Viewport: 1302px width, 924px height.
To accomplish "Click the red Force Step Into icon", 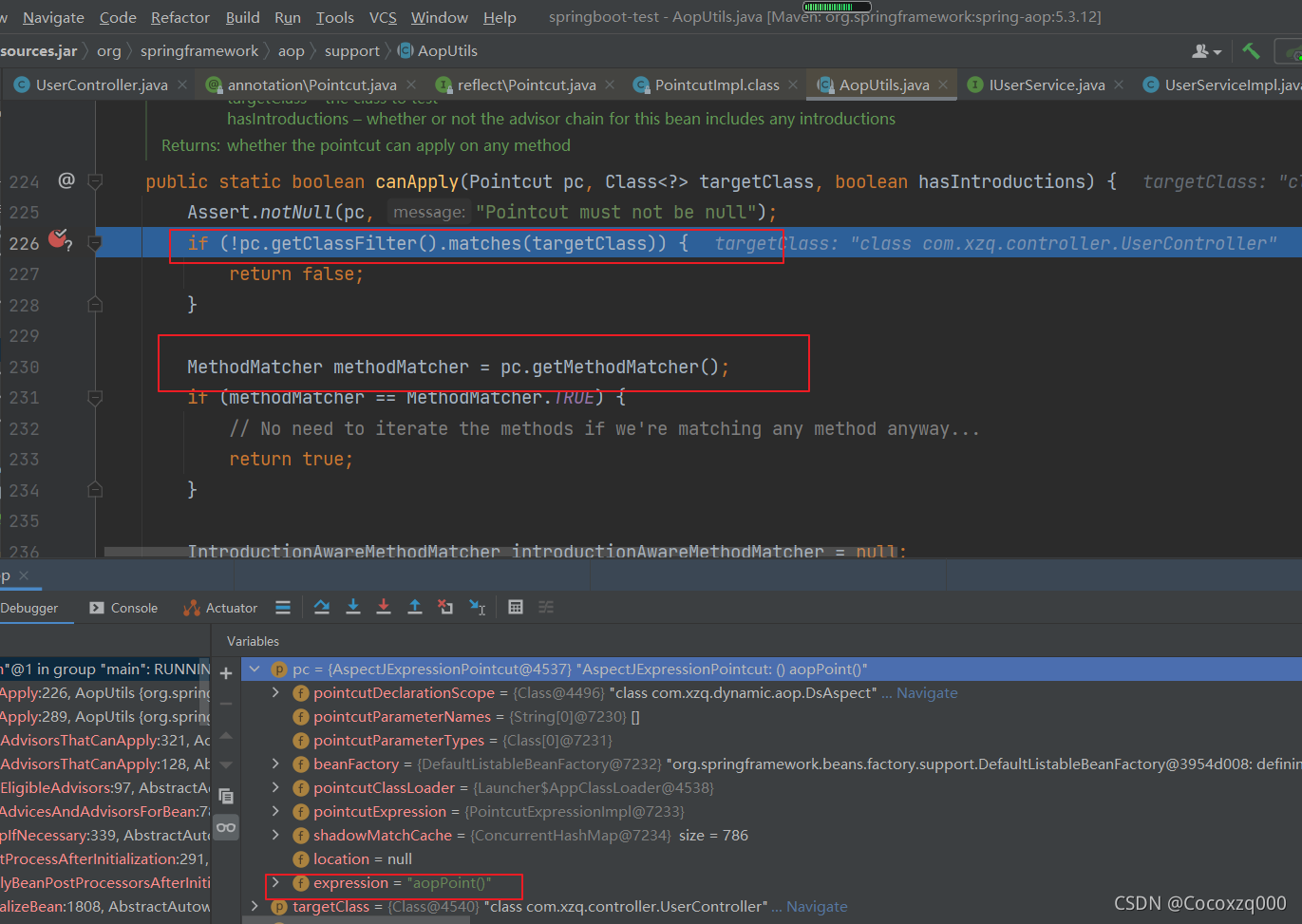I will 384,607.
